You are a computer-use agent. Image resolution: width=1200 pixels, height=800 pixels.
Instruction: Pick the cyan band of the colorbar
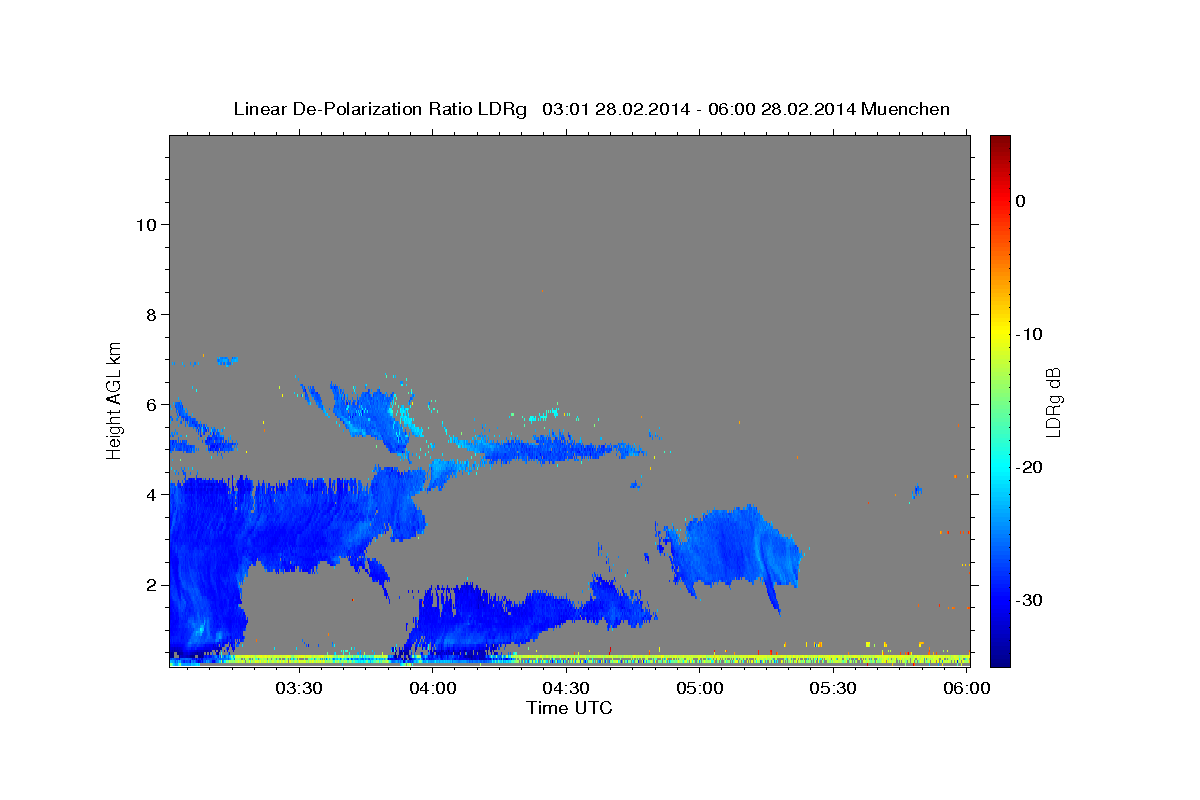point(1000,467)
